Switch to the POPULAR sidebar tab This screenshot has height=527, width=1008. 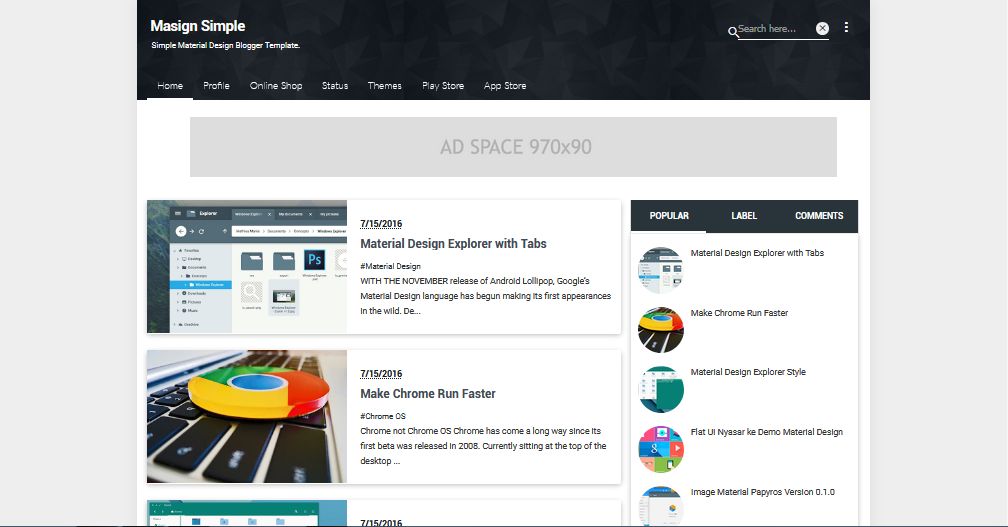tap(669, 216)
